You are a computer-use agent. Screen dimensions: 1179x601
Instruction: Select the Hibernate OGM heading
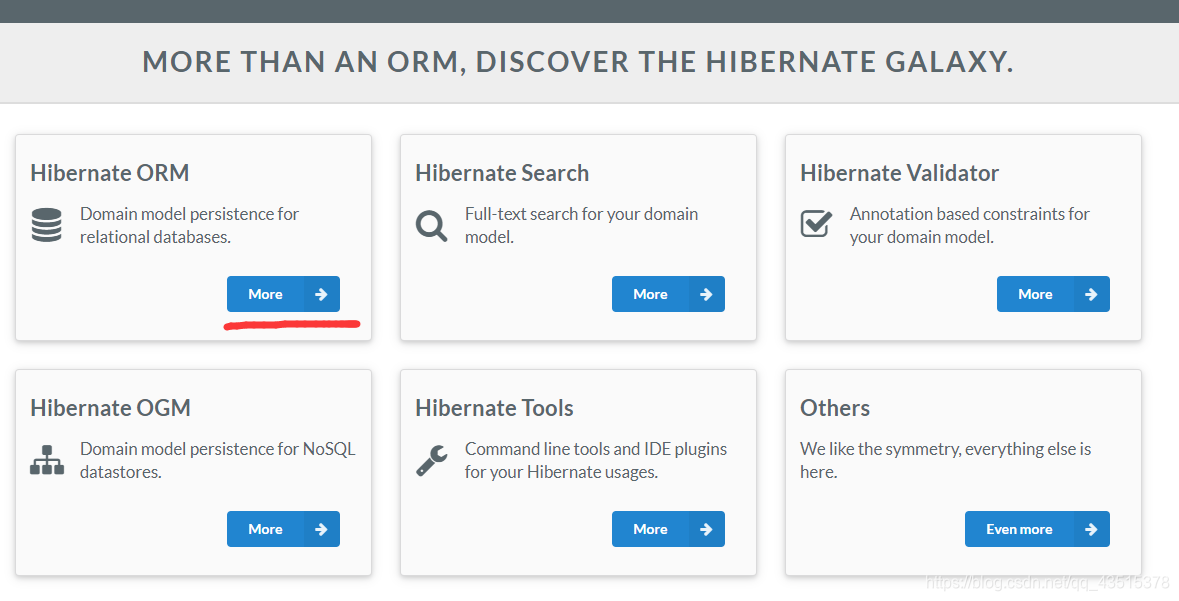111,408
